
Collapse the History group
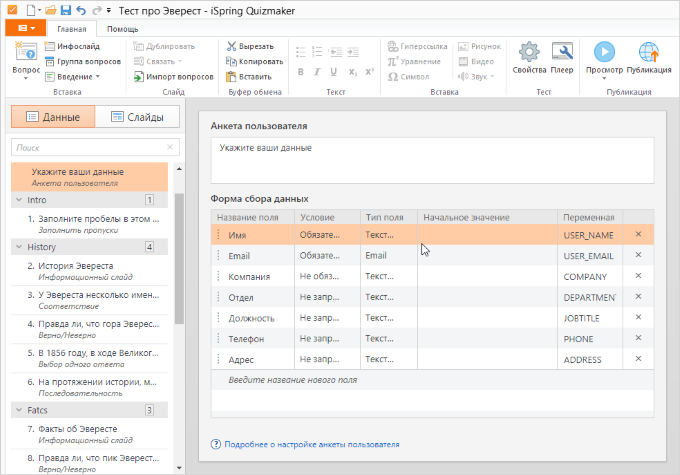(19, 247)
